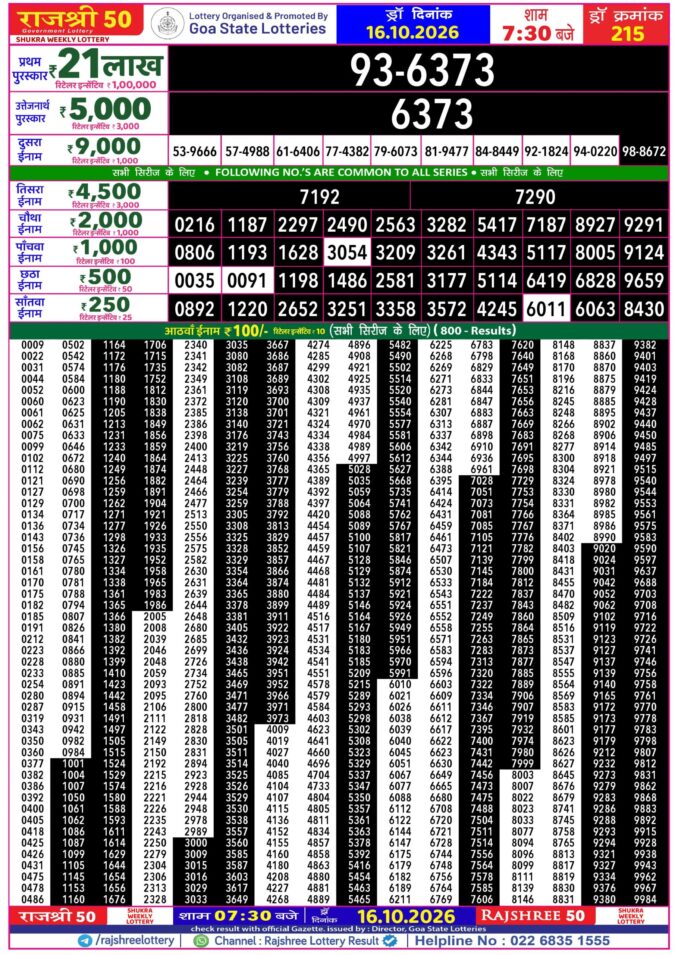Select fifth prize number 0806
Image resolution: width=675 pixels, height=955 pixels.
(194, 252)
